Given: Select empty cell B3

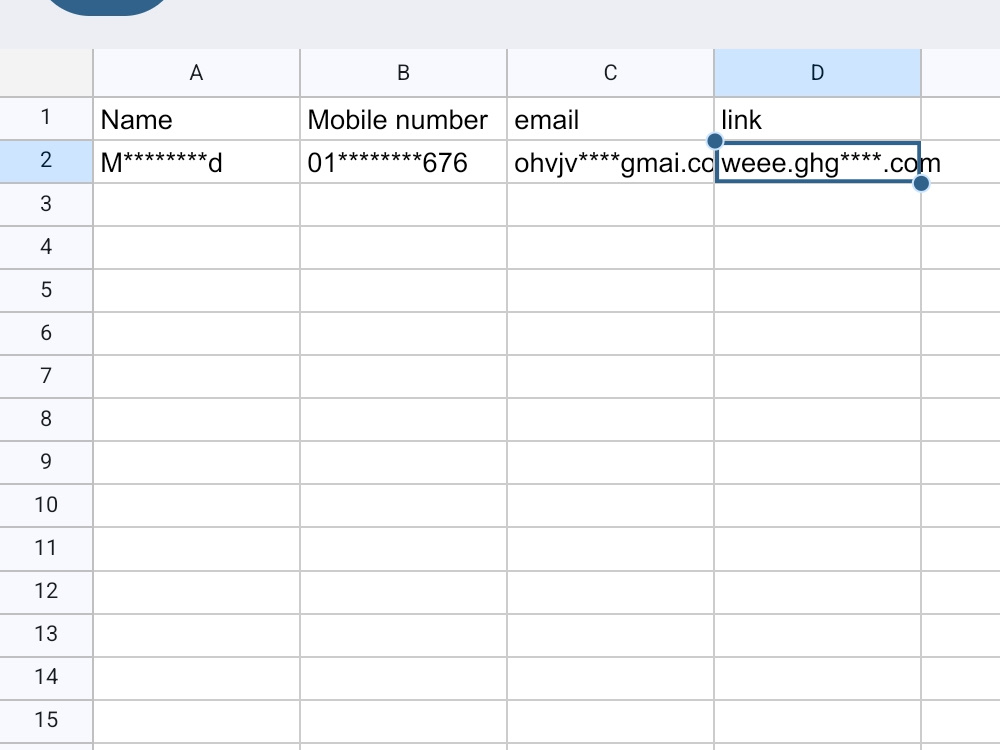Looking at the screenshot, I should 404,204.
